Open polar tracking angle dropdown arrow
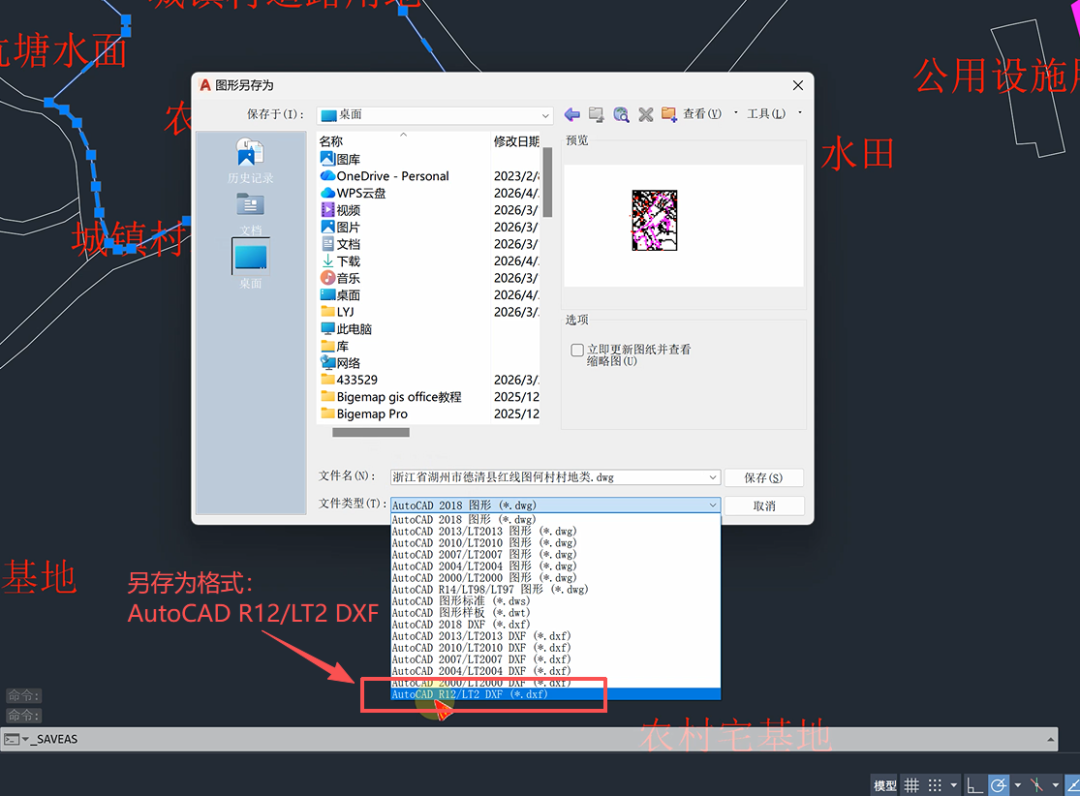Screen dimensions: 1080x796 (x=1017, y=785)
